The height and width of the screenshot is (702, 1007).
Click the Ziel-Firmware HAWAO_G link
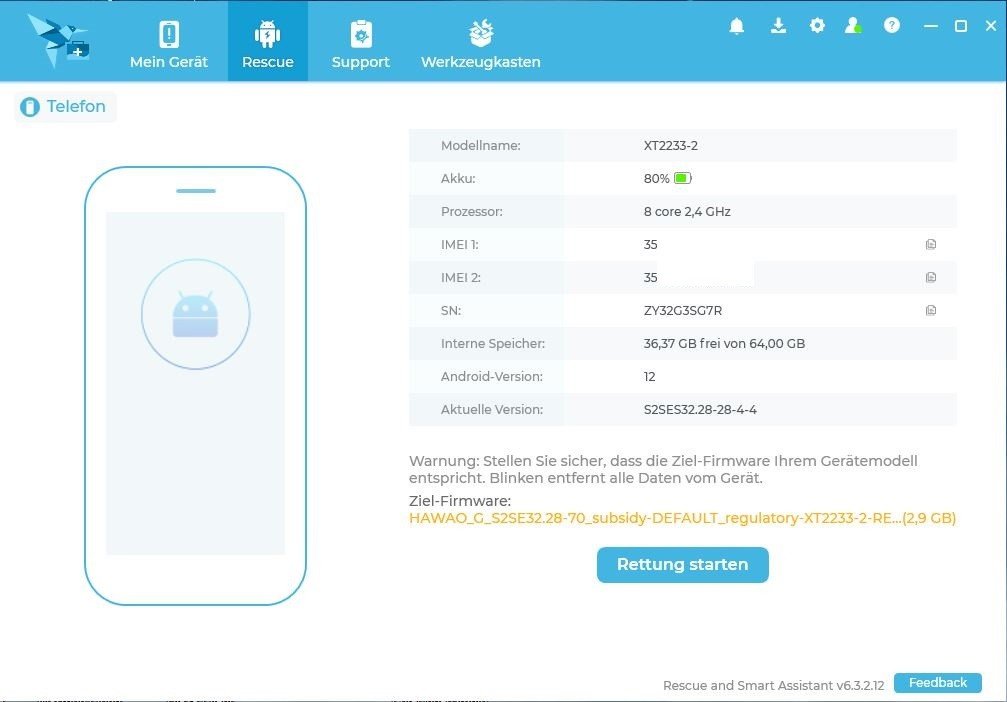682,518
